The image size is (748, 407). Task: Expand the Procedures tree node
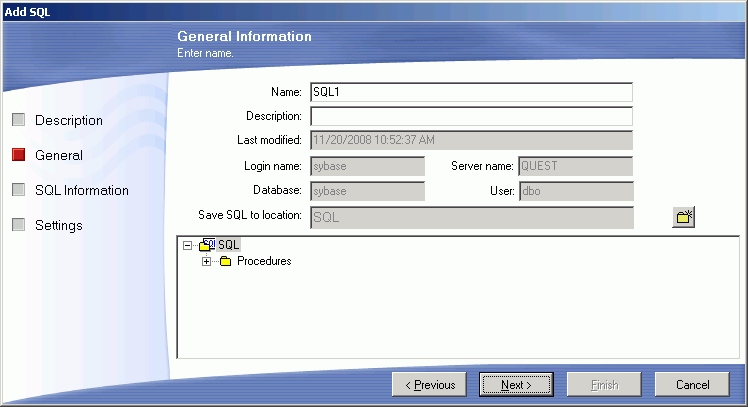pos(206,261)
